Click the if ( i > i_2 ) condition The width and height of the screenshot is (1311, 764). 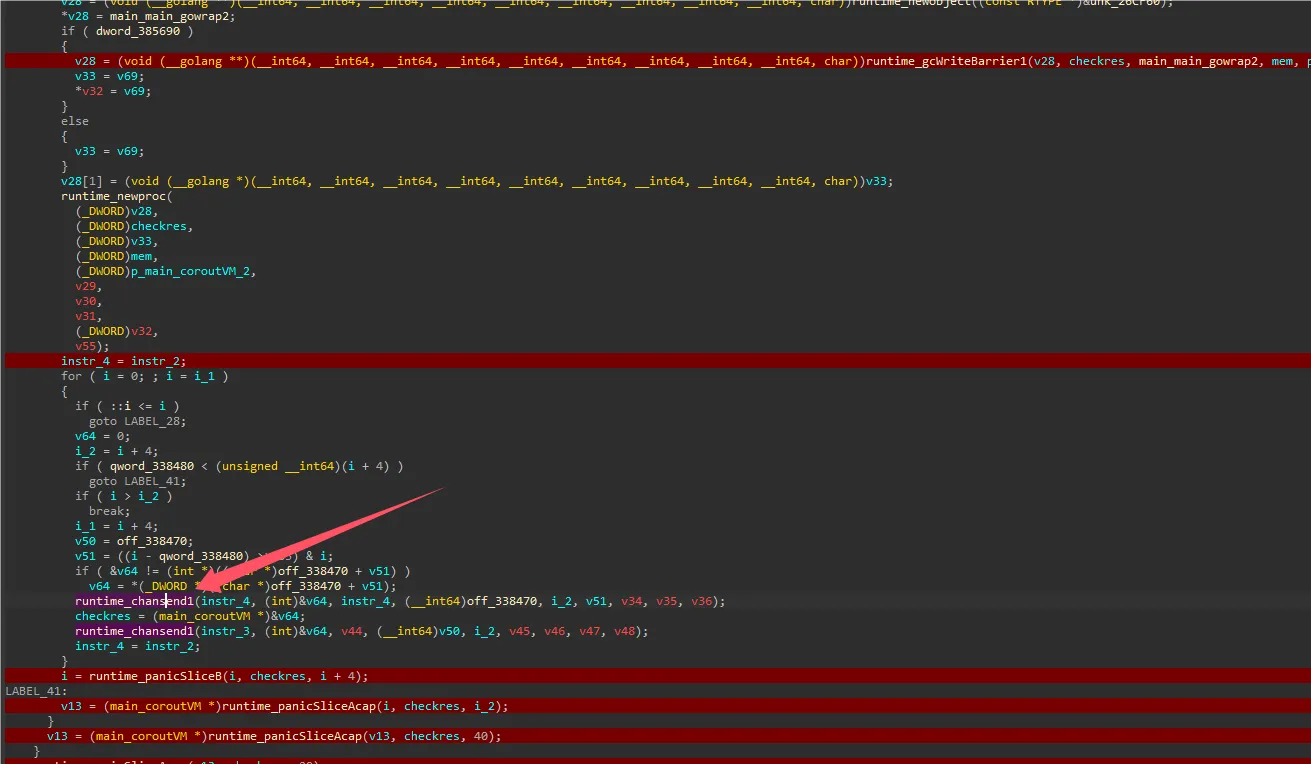pyautogui.click(x=124, y=496)
